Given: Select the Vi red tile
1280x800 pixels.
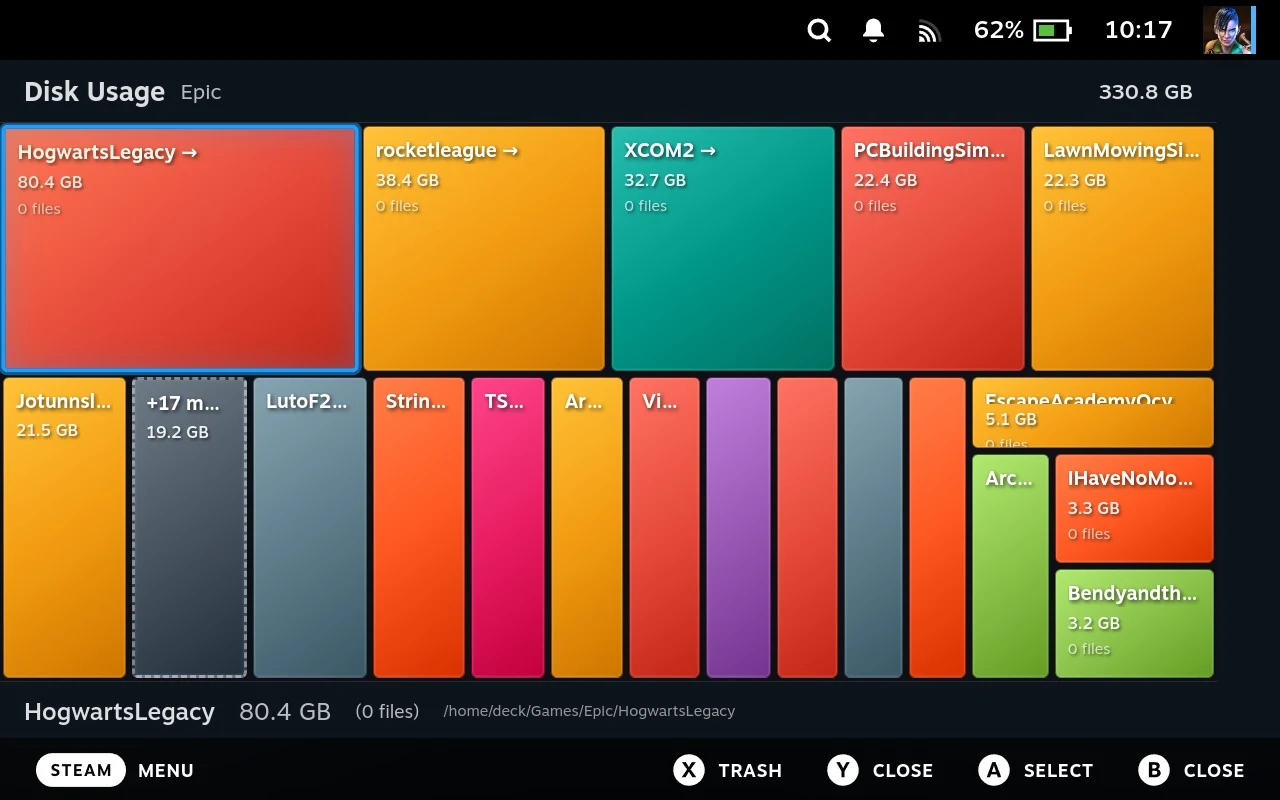Looking at the screenshot, I should point(664,528).
